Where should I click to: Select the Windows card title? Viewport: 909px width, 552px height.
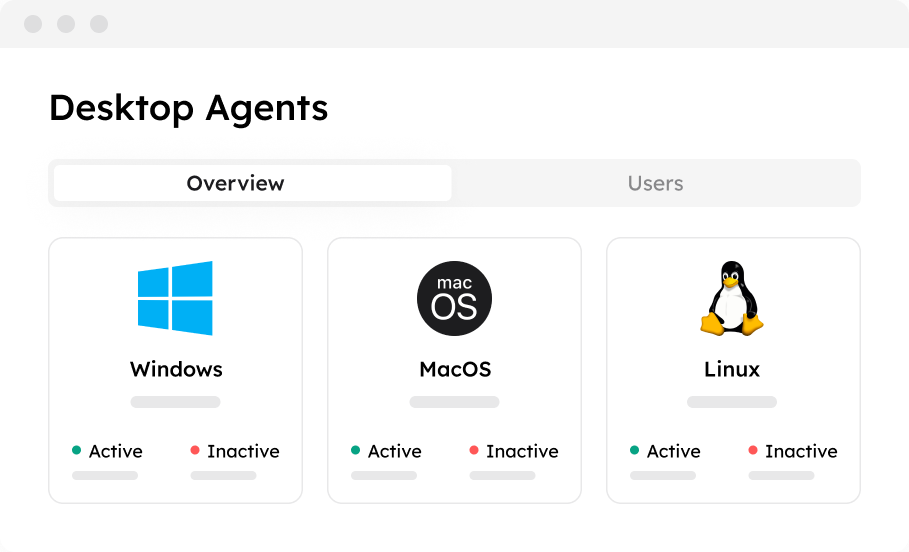(x=176, y=369)
